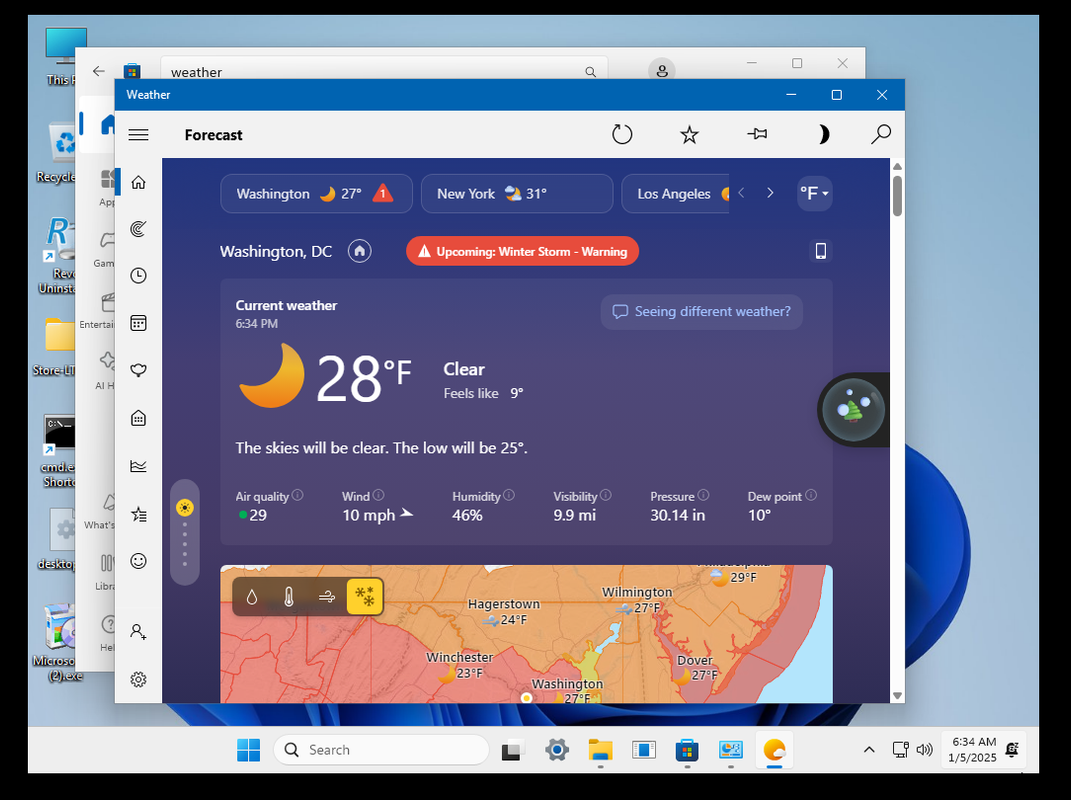The height and width of the screenshot is (800, 1071).
Task: Open Historical weather chart icon
Action: (139, 466)
